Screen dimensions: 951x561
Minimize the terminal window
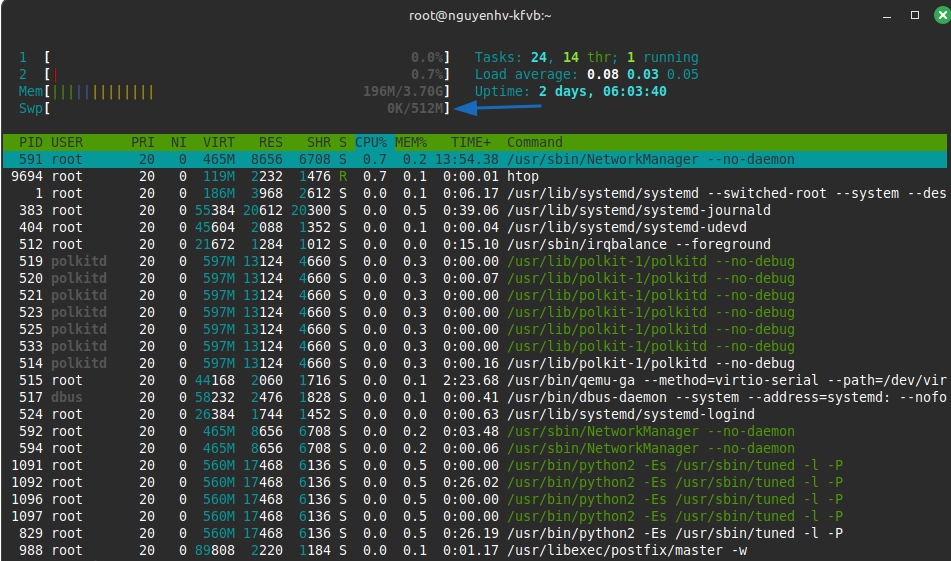(887, 16)
